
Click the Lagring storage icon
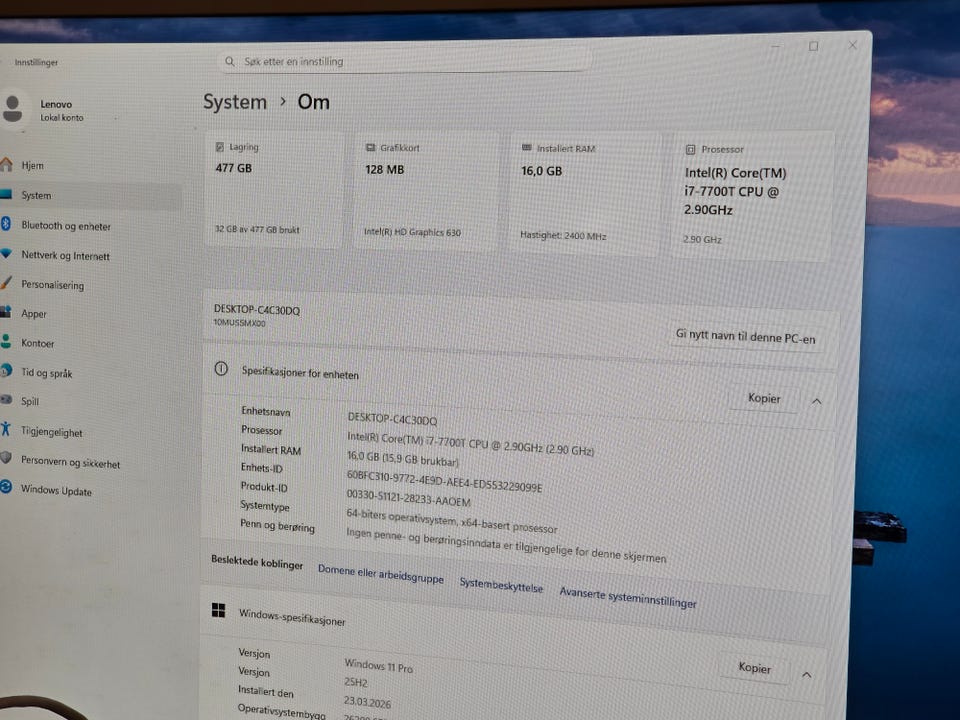point(220,147)
